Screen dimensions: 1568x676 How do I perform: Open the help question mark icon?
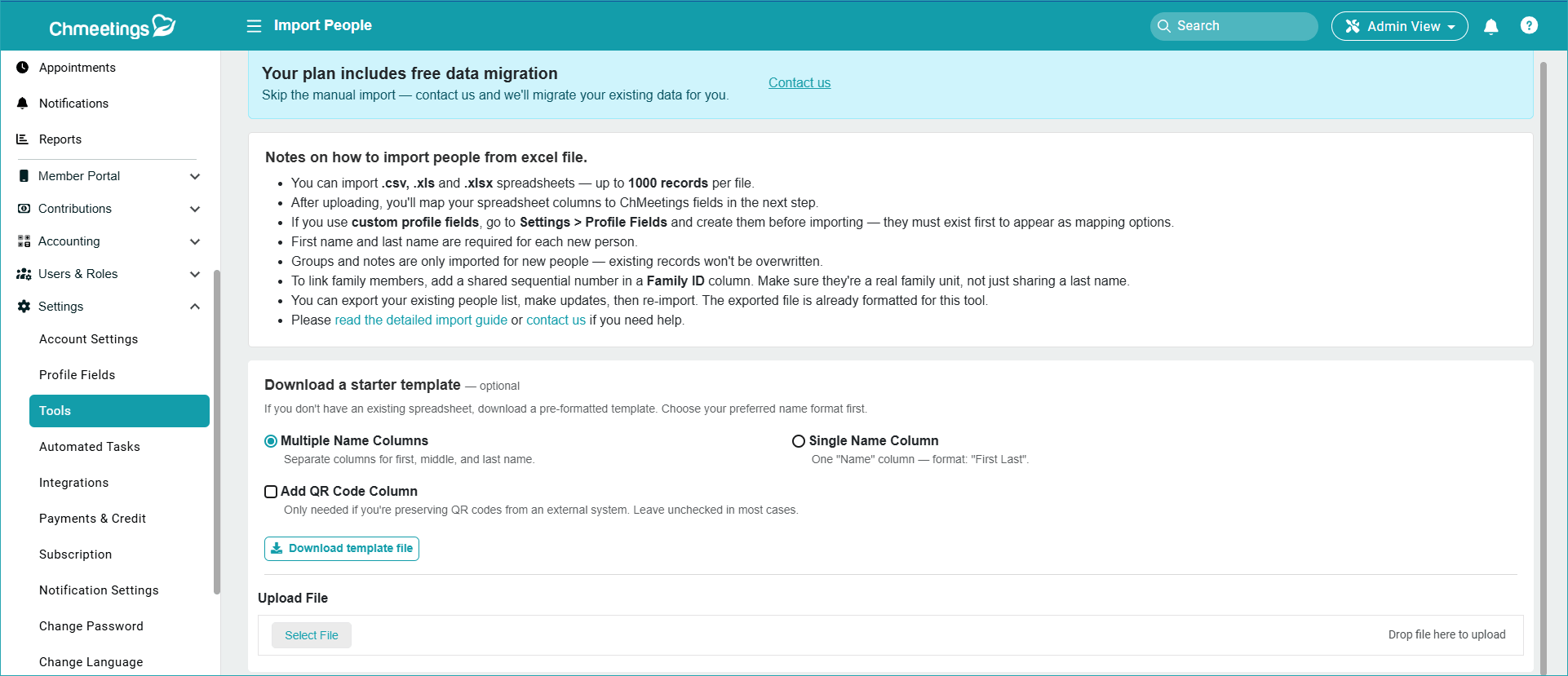click(x=1530, y=25)
